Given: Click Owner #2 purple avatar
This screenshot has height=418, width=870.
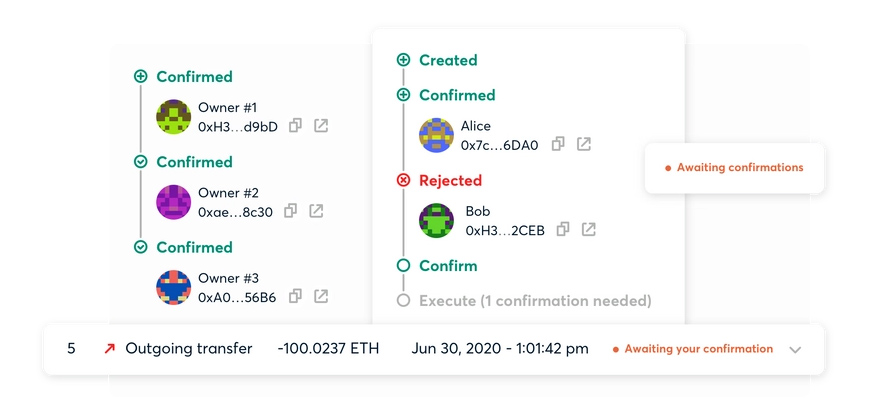Looking at the screenshot, I should [174, 202].
